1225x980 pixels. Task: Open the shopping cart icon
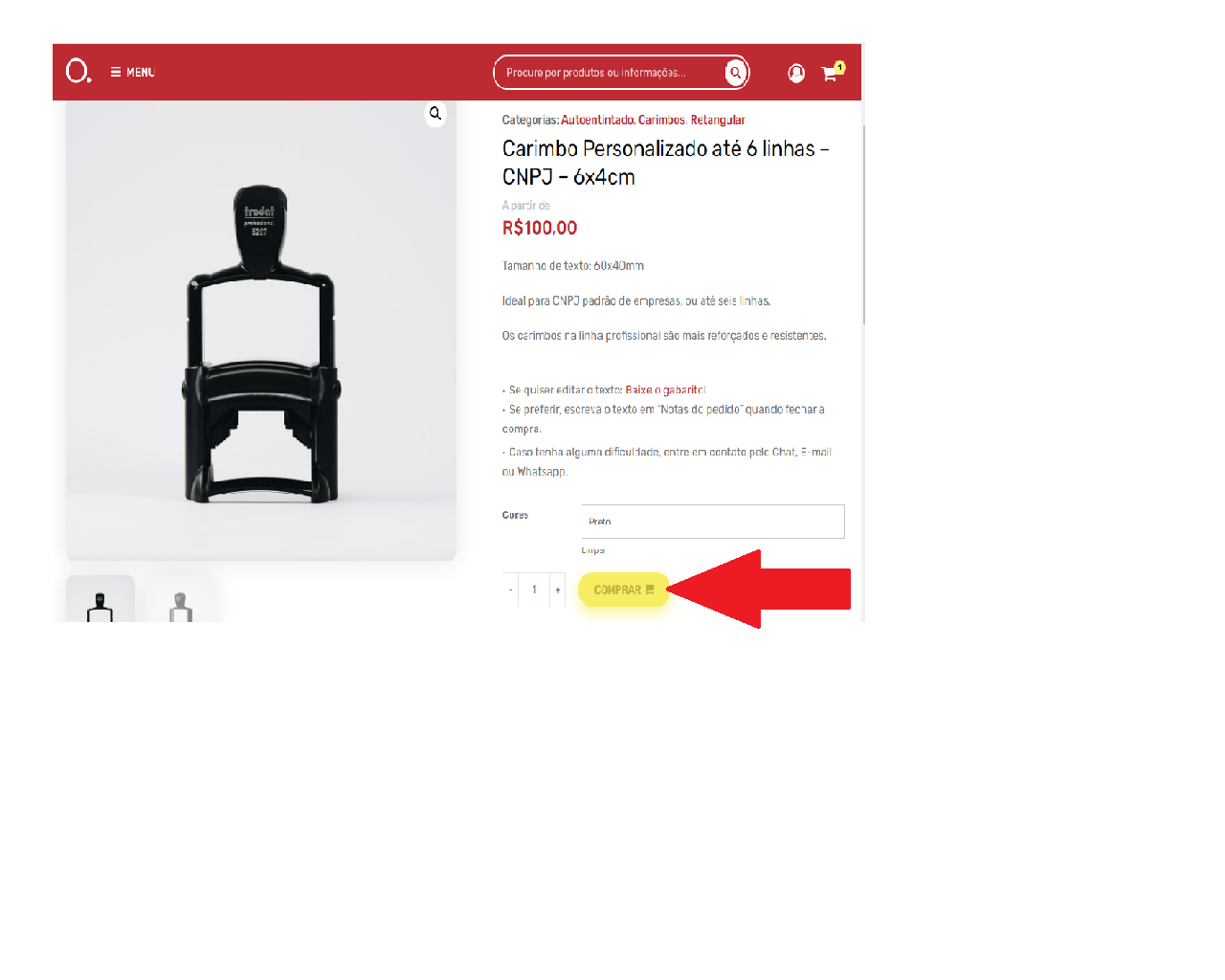tap(831, 73)
